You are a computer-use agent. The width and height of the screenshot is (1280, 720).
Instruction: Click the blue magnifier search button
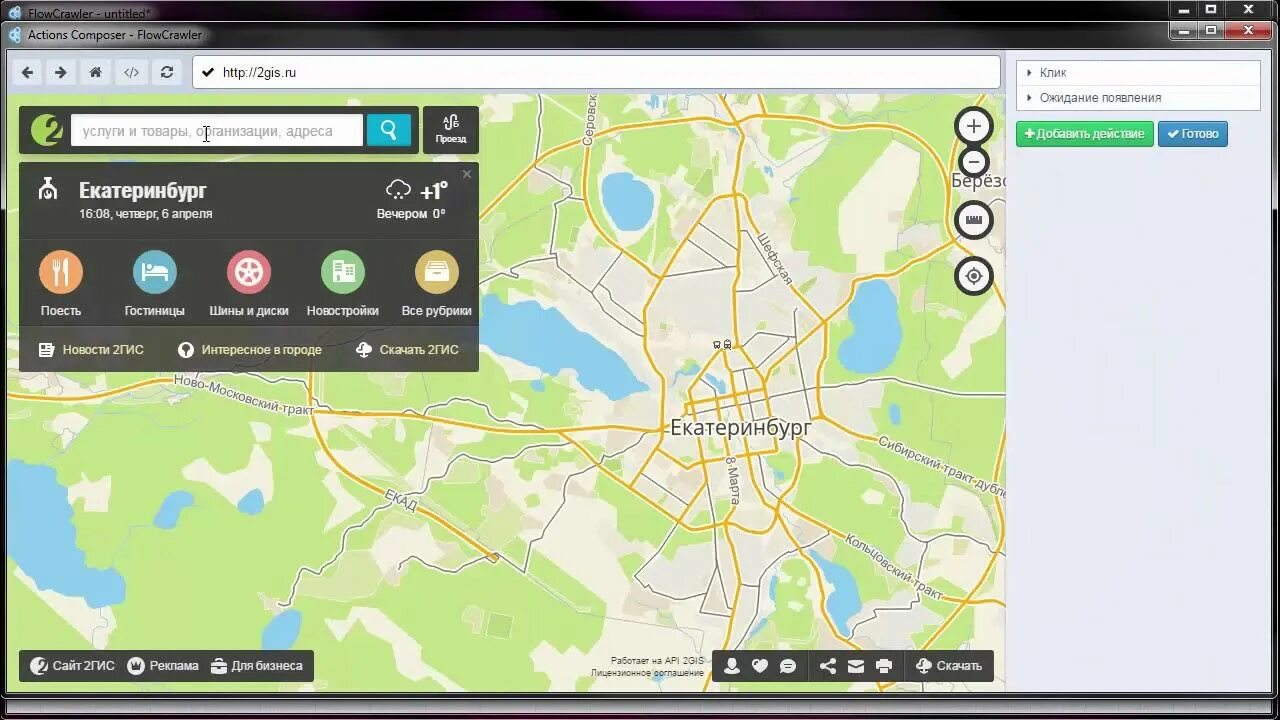(x=389, y=130)
